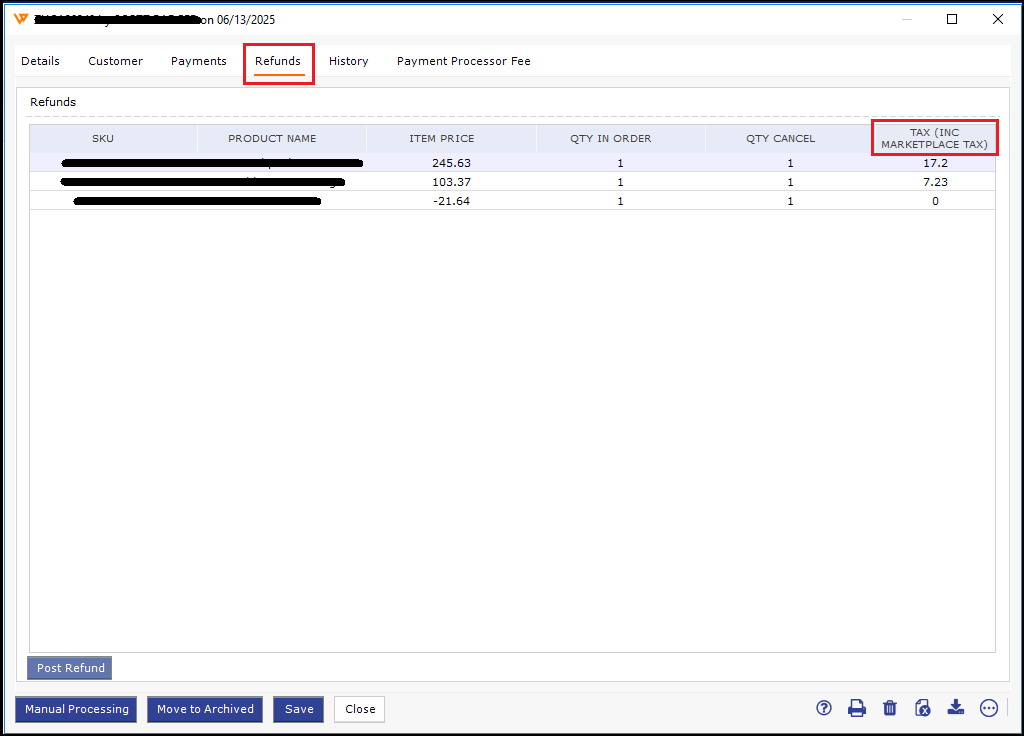This screenshot has height=736, width=1024.
Task: Go to the Payments tab
Action: point(199,61)
